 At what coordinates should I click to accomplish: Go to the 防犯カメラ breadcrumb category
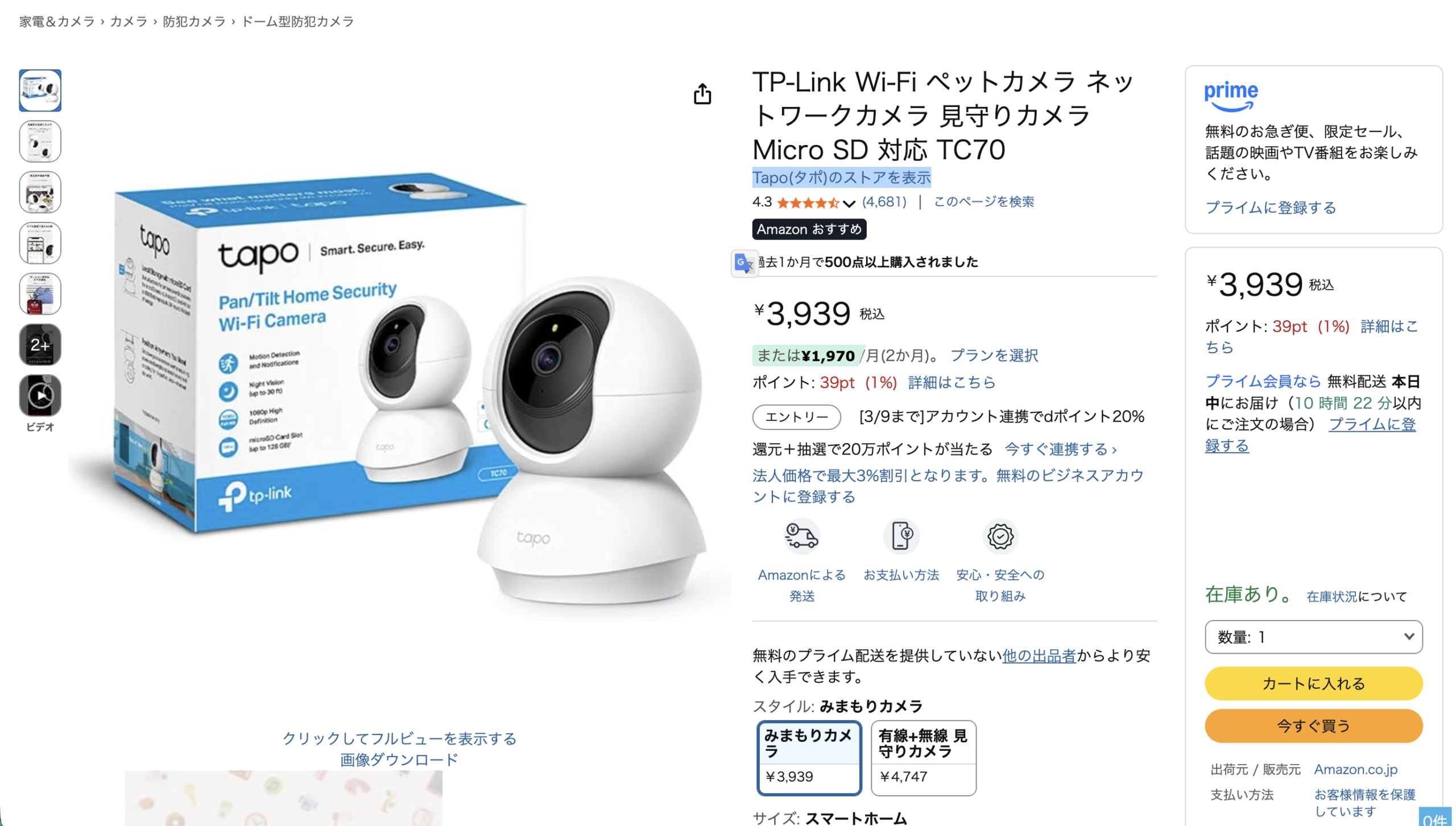tap(194, 22)
